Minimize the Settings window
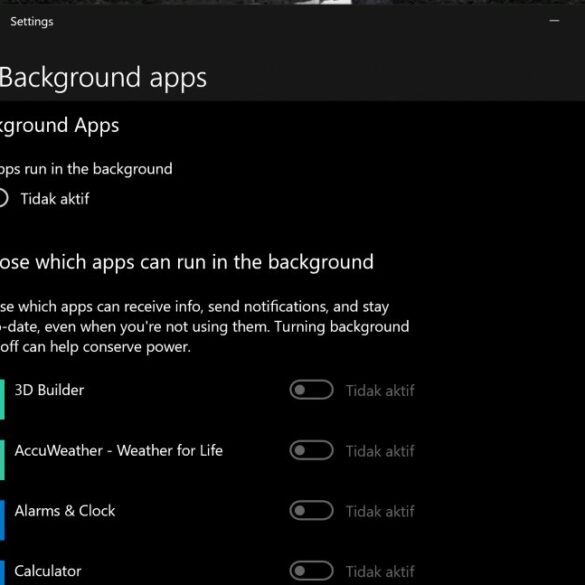 [x=554, y=21]
